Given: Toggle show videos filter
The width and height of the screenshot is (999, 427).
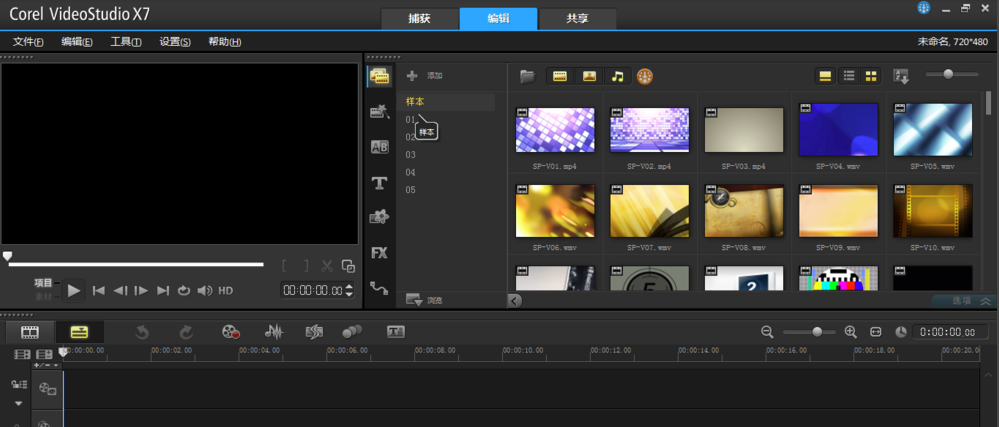Looking at the screenshot, I should (560, 76).
